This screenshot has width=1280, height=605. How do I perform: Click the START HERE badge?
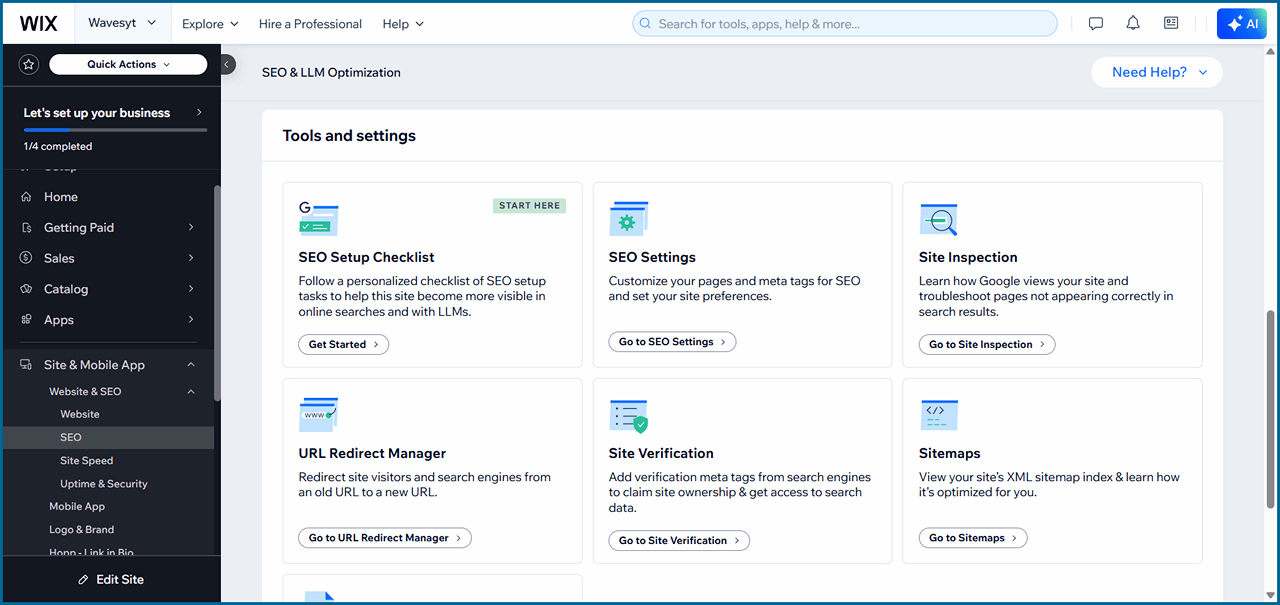(x=530, y=206)
